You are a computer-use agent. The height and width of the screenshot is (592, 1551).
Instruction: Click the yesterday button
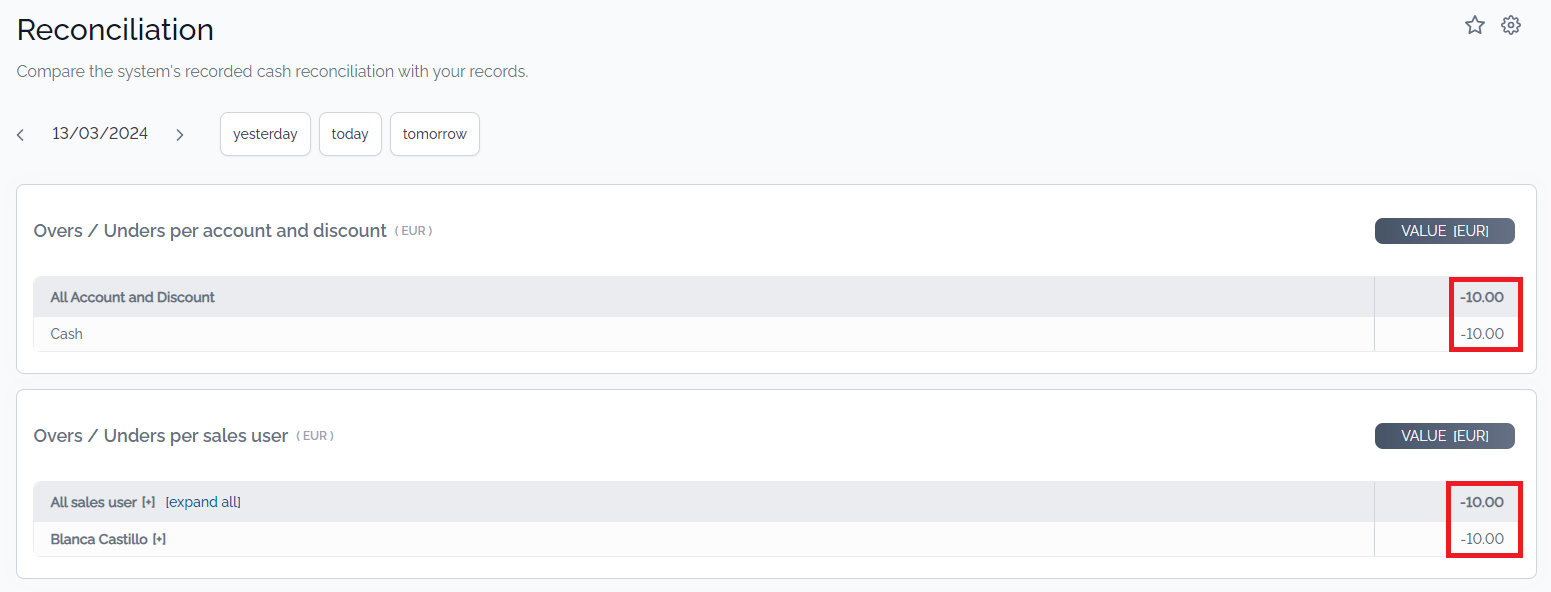(x=265, y=134)
